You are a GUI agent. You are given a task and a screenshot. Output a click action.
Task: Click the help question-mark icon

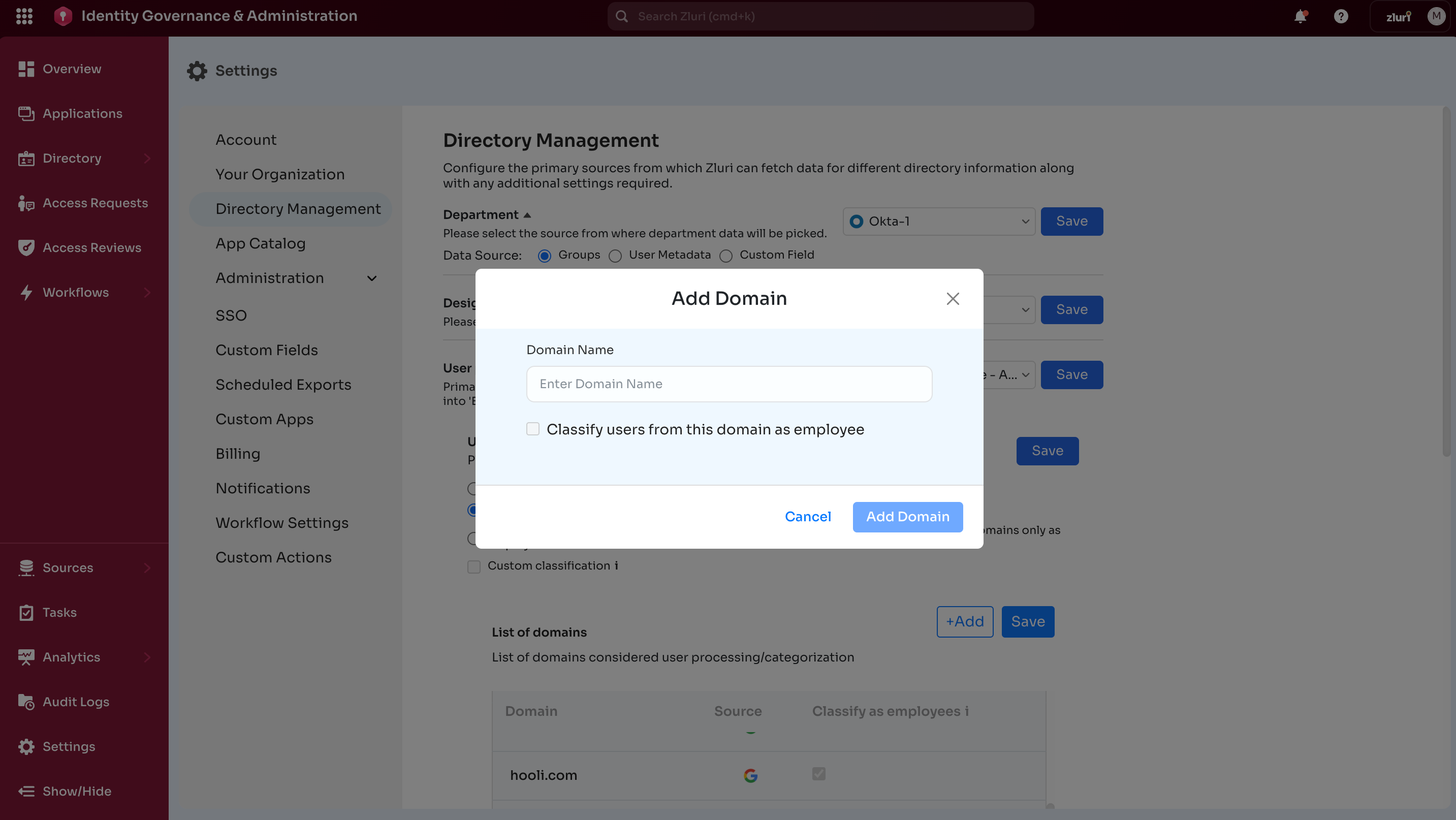tap(1341, 16)
